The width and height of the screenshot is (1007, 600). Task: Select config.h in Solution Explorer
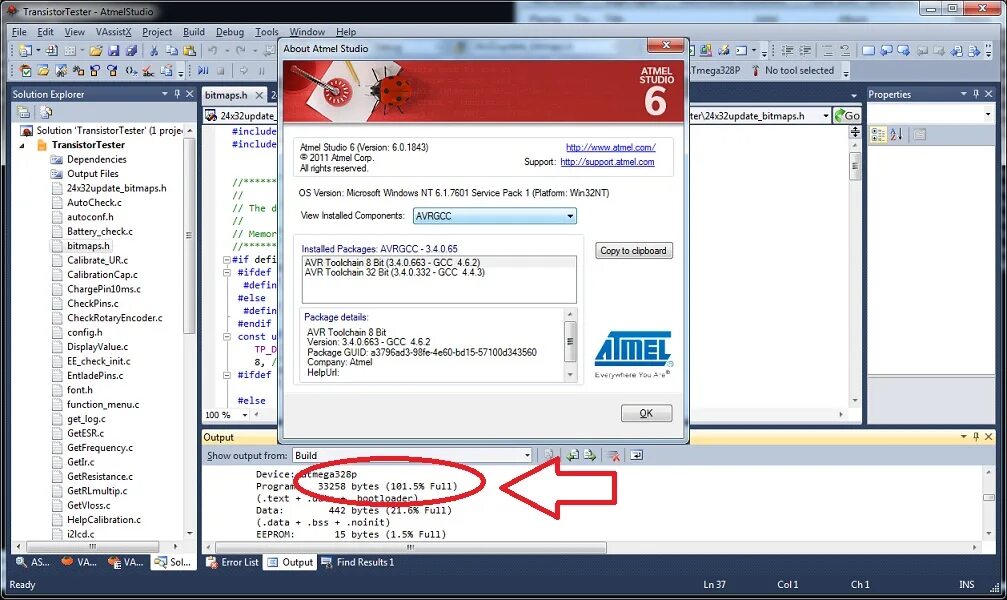point(84,332)
